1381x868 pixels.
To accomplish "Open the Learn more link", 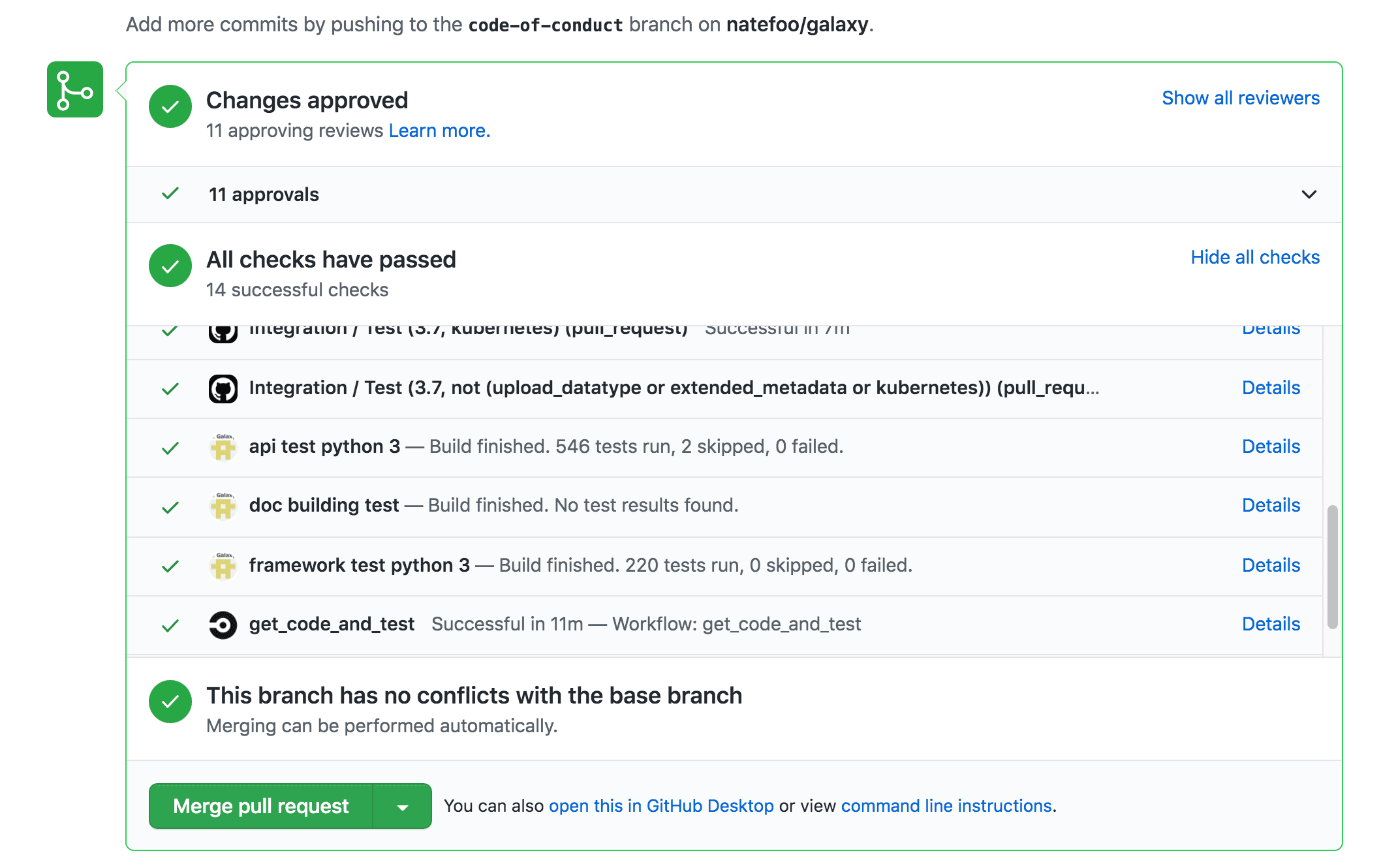I will point(439,131).
